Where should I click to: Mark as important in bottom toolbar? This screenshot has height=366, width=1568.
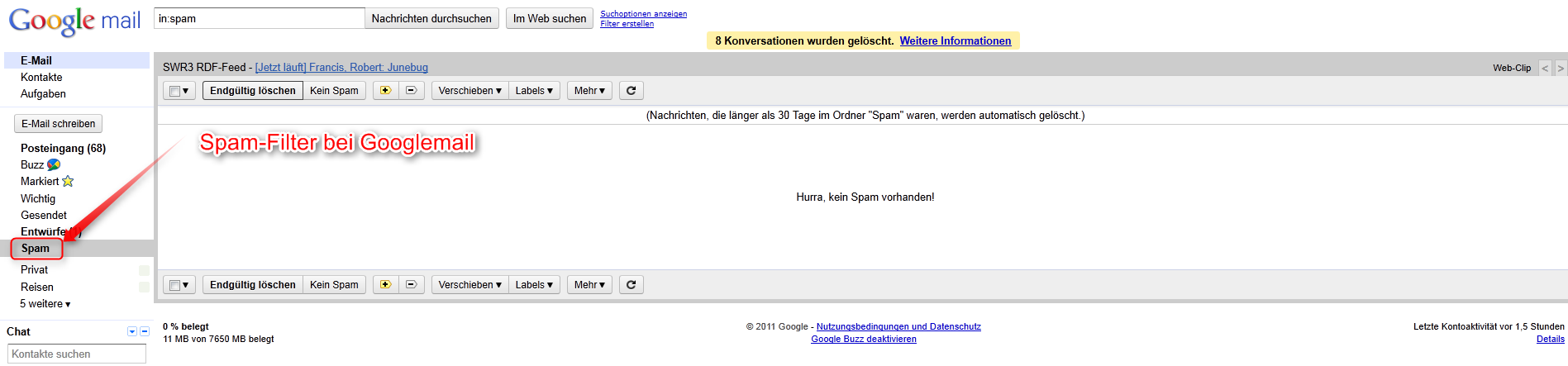pos(386,285)
